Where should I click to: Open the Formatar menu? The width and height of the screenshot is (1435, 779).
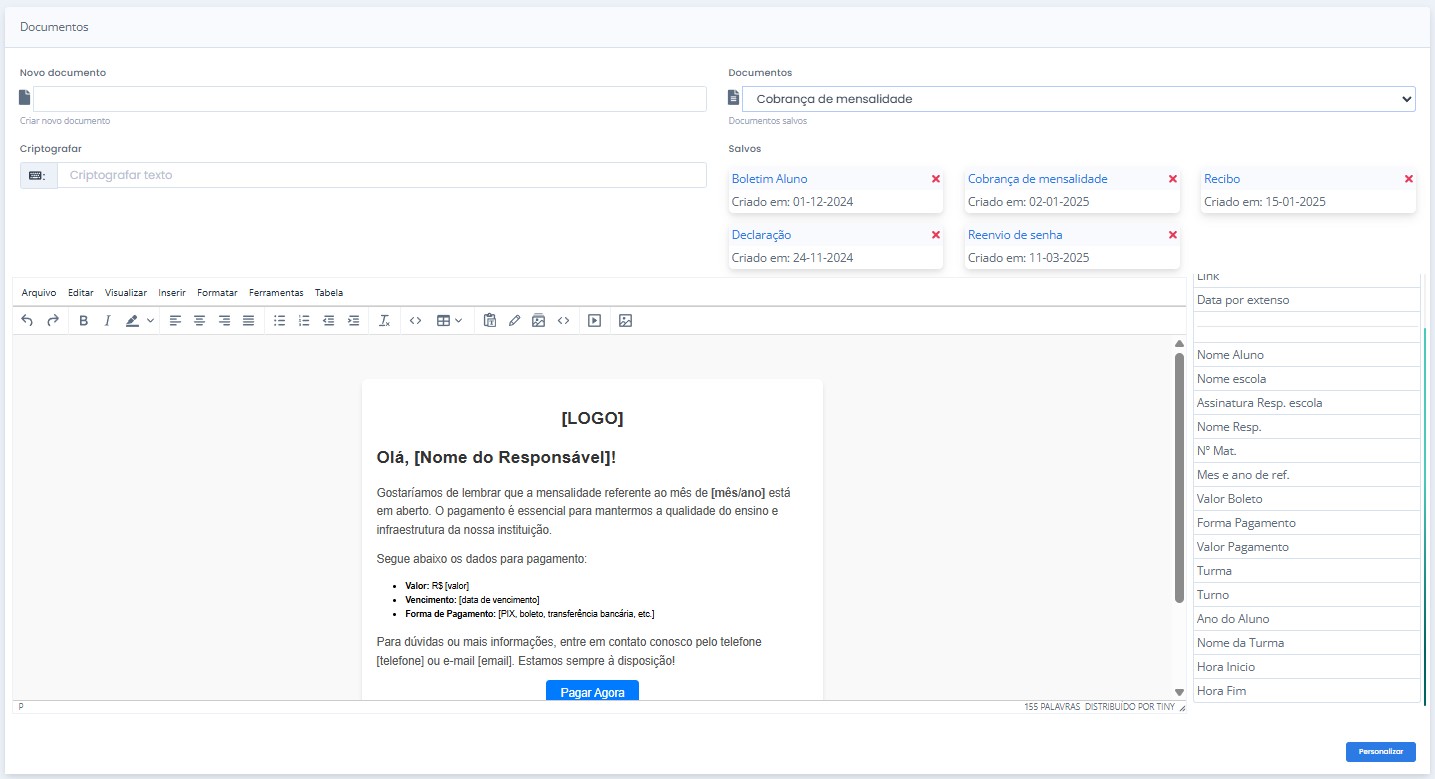[217, 293]
